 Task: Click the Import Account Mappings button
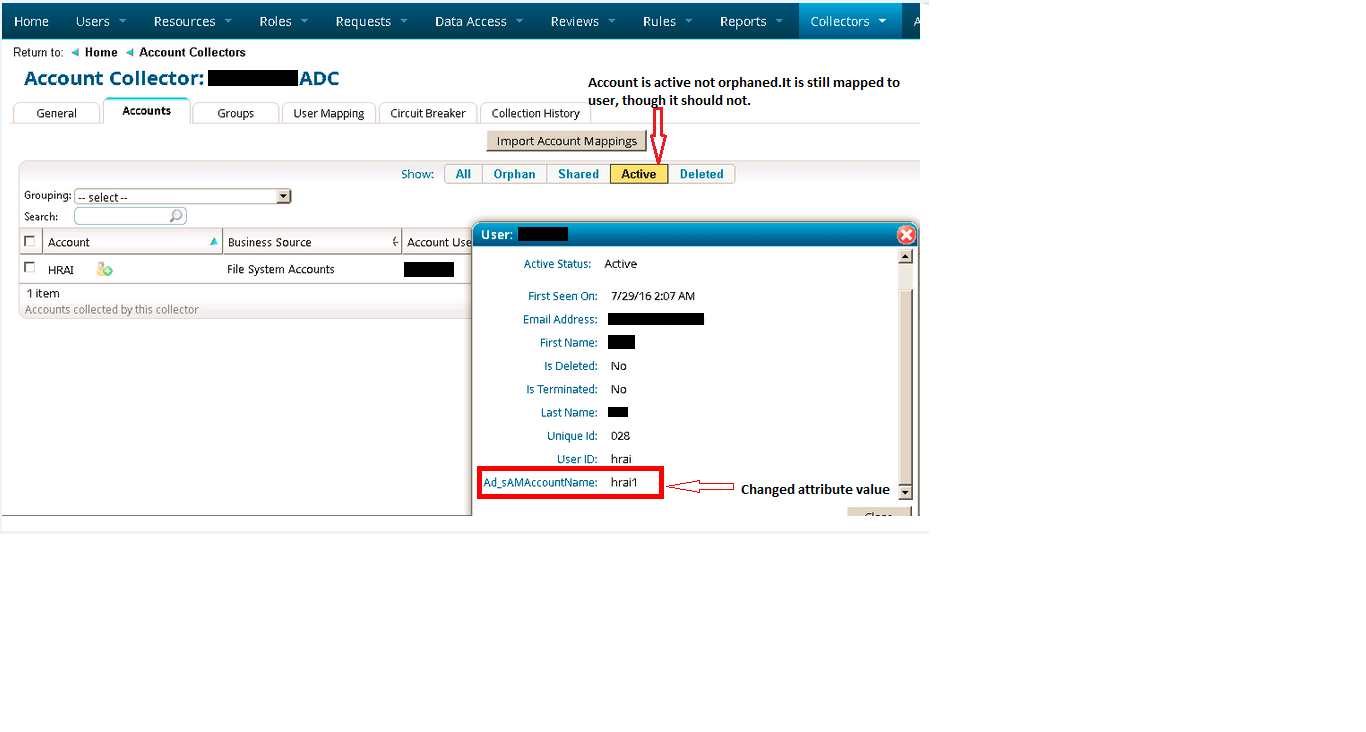[x=566, y=141]
